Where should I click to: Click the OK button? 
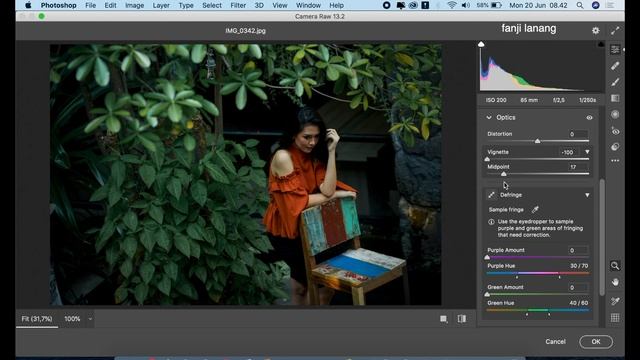tap(596, 342)
